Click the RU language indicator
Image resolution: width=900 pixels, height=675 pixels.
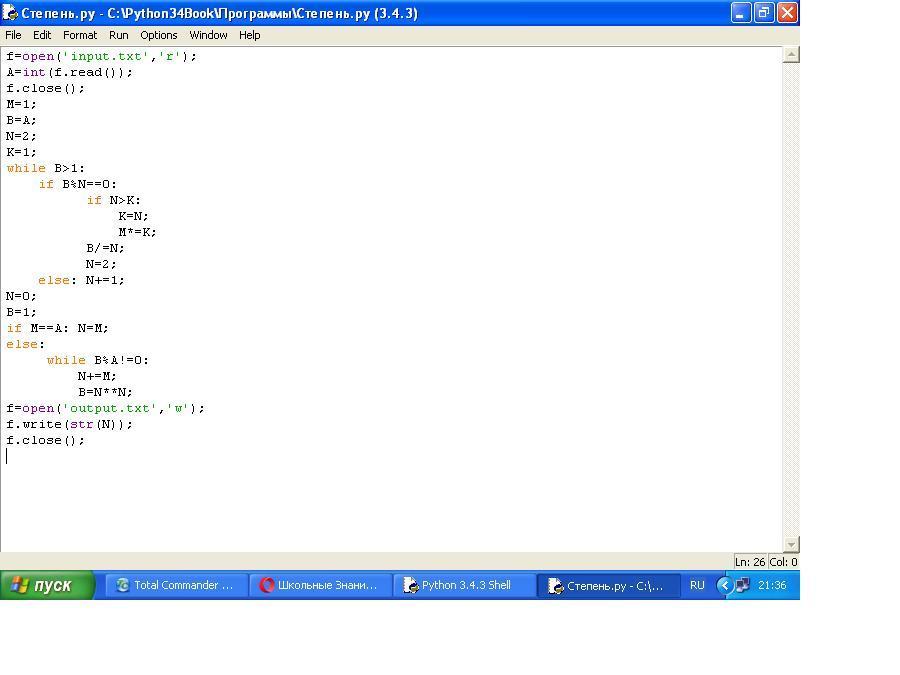point(697,585)
